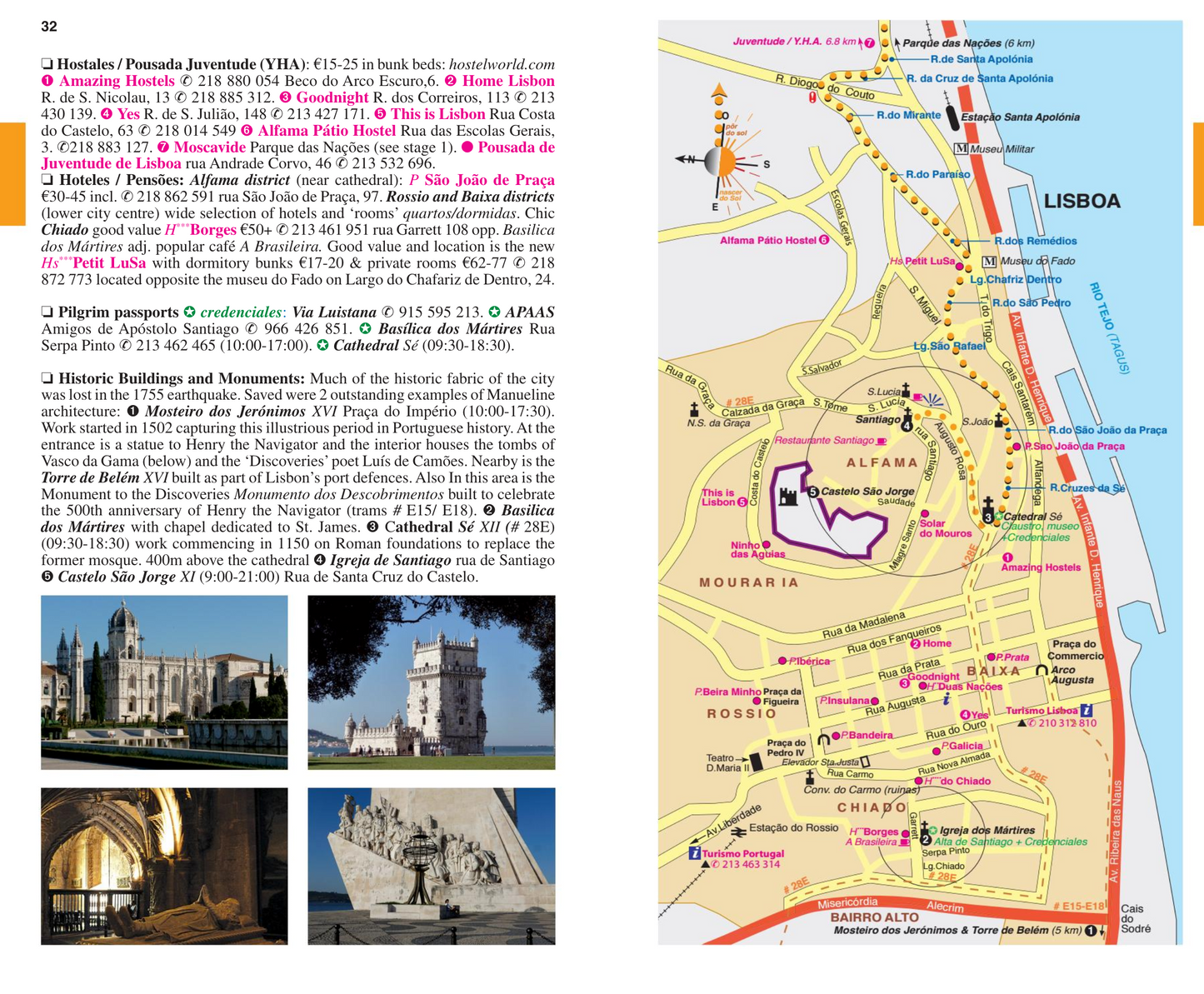Click the orange tab on the left edge
Screen dimensions: 1204x994
tap(12, 173)
